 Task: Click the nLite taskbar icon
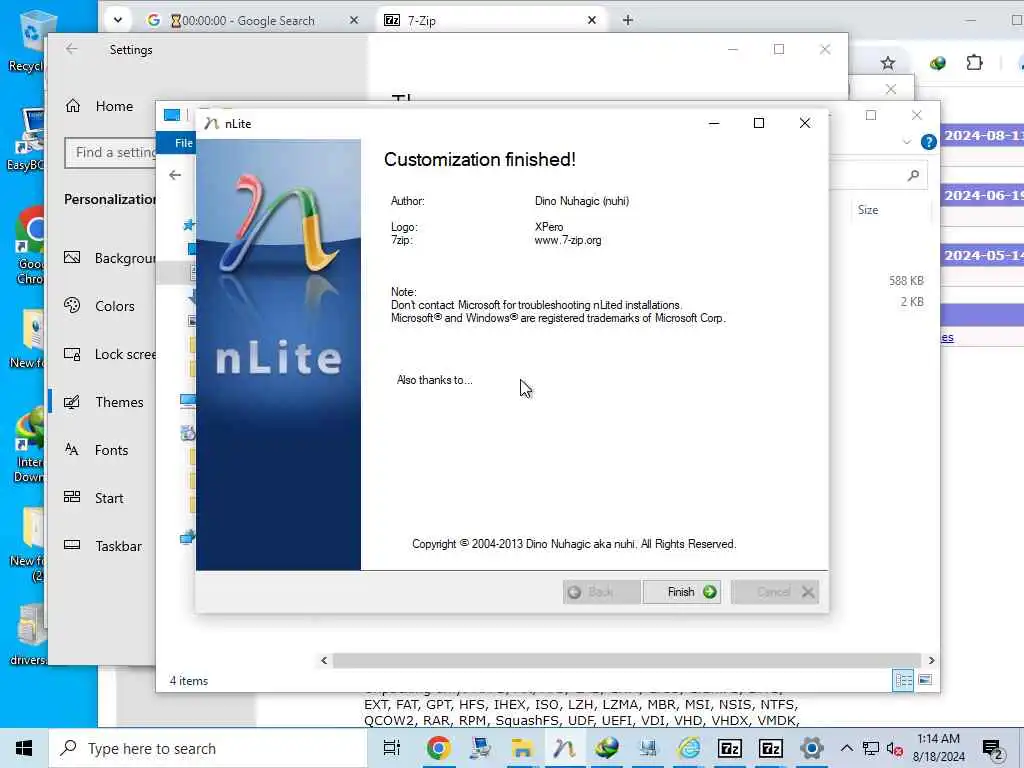pyautogui.click(x=564, y=748)
